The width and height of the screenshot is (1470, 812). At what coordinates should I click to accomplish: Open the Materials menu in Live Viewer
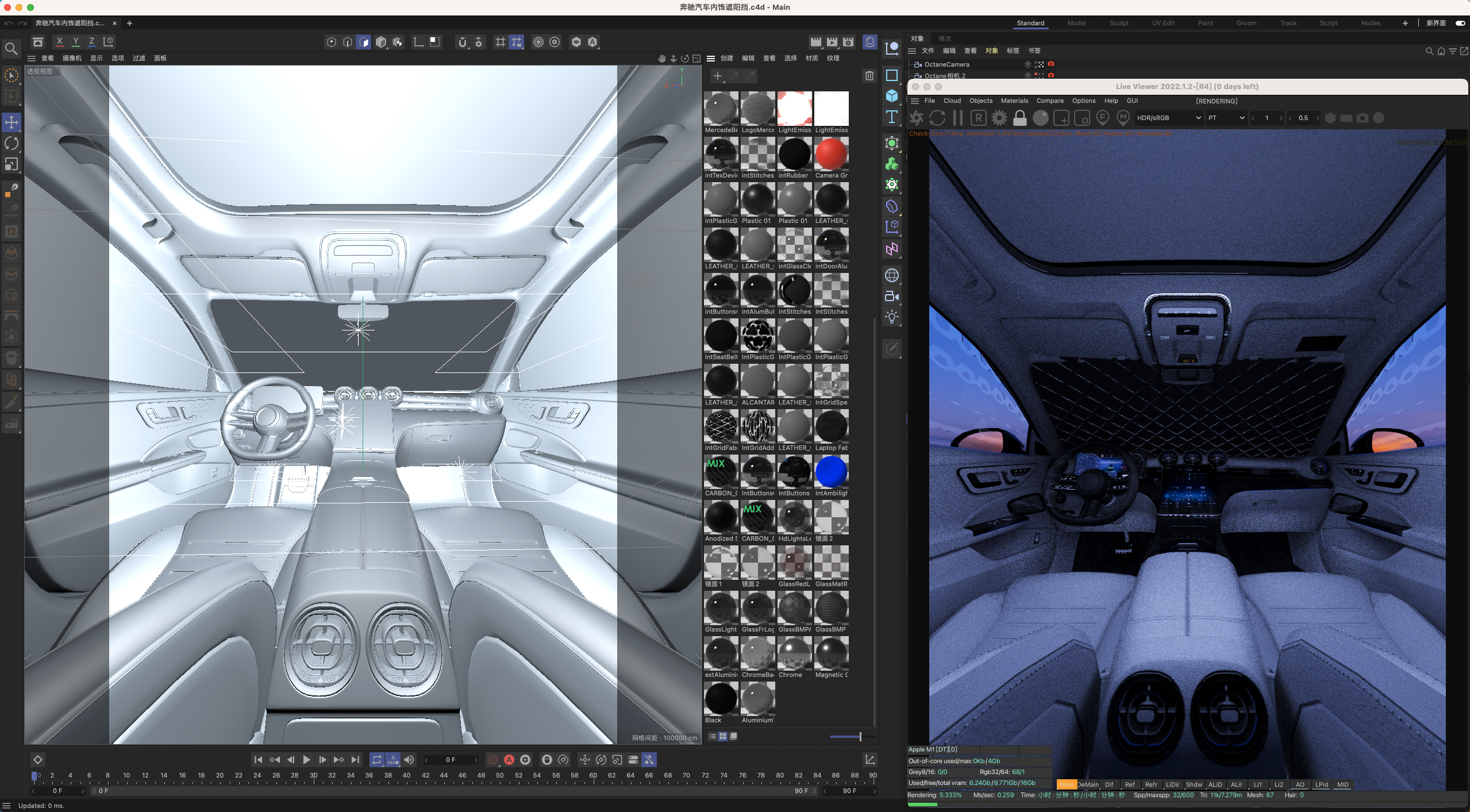pos(1014,101)
